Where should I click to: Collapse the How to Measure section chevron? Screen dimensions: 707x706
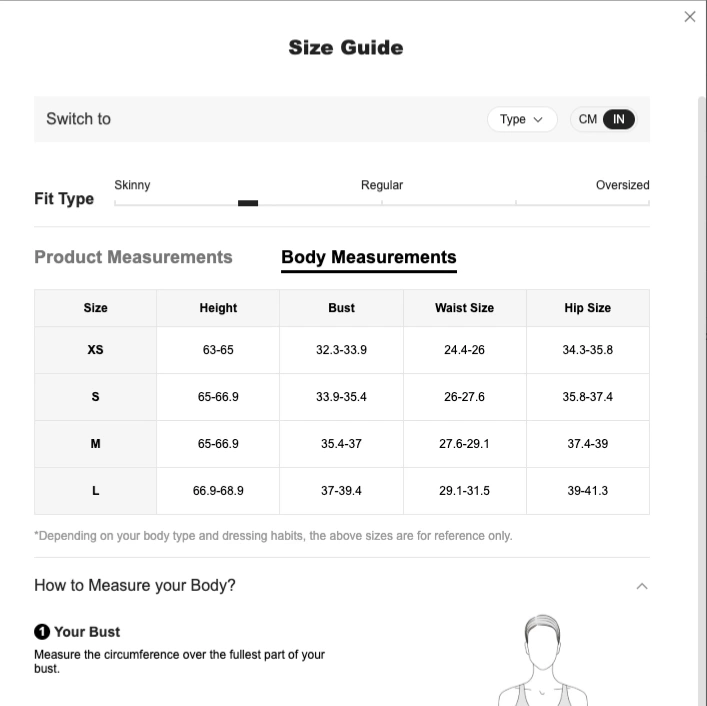pos(642,586)
